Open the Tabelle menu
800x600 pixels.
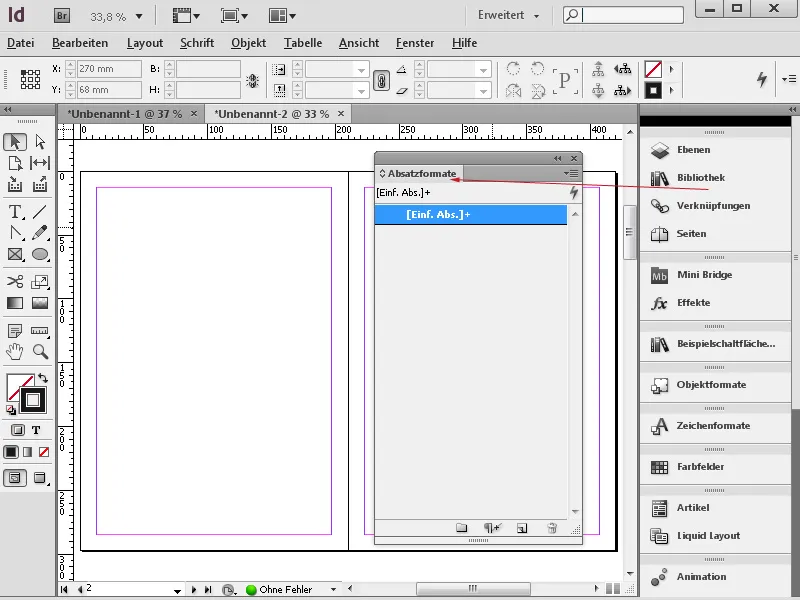[x=305, y=43]
